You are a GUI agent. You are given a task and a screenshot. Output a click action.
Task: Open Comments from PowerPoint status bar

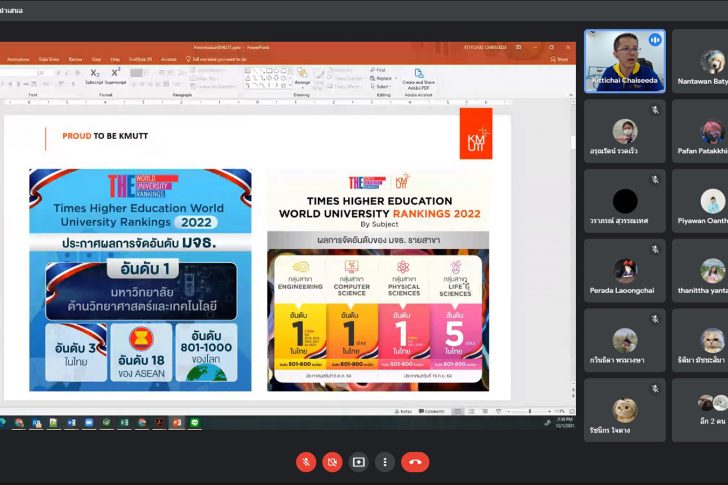click(432, 411)
